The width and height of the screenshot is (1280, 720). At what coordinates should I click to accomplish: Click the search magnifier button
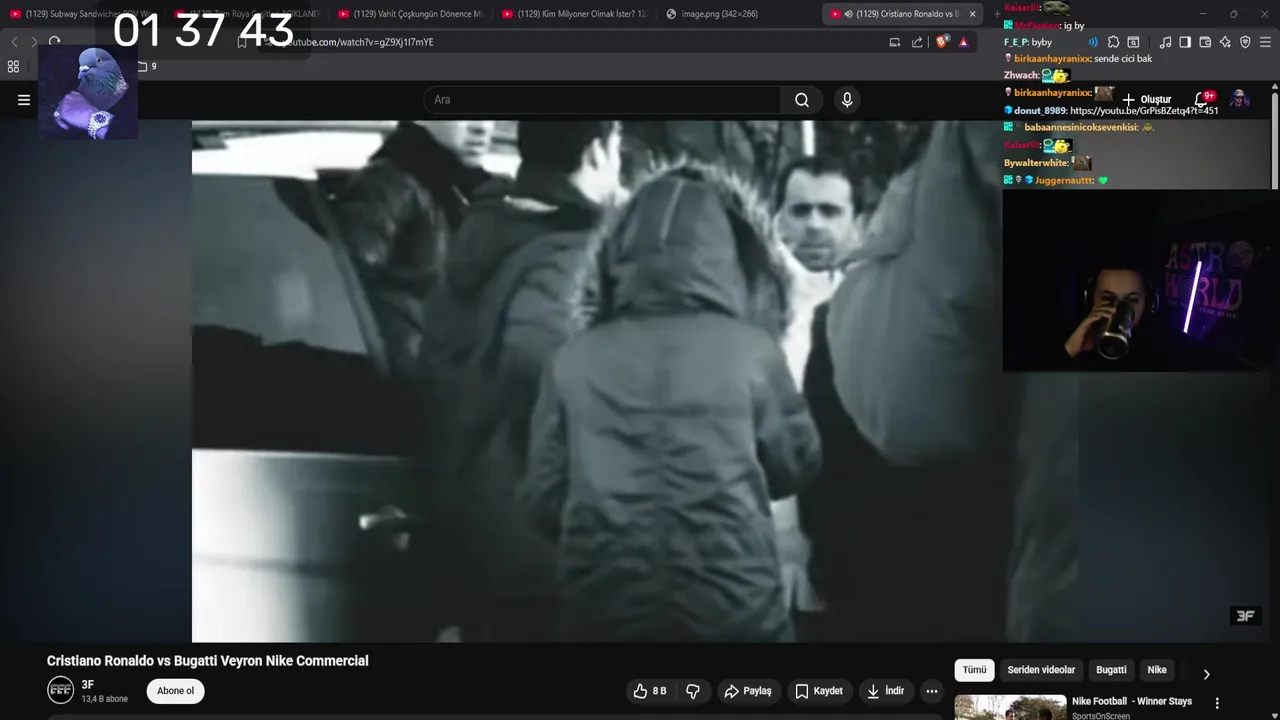(x=802, y=100)
